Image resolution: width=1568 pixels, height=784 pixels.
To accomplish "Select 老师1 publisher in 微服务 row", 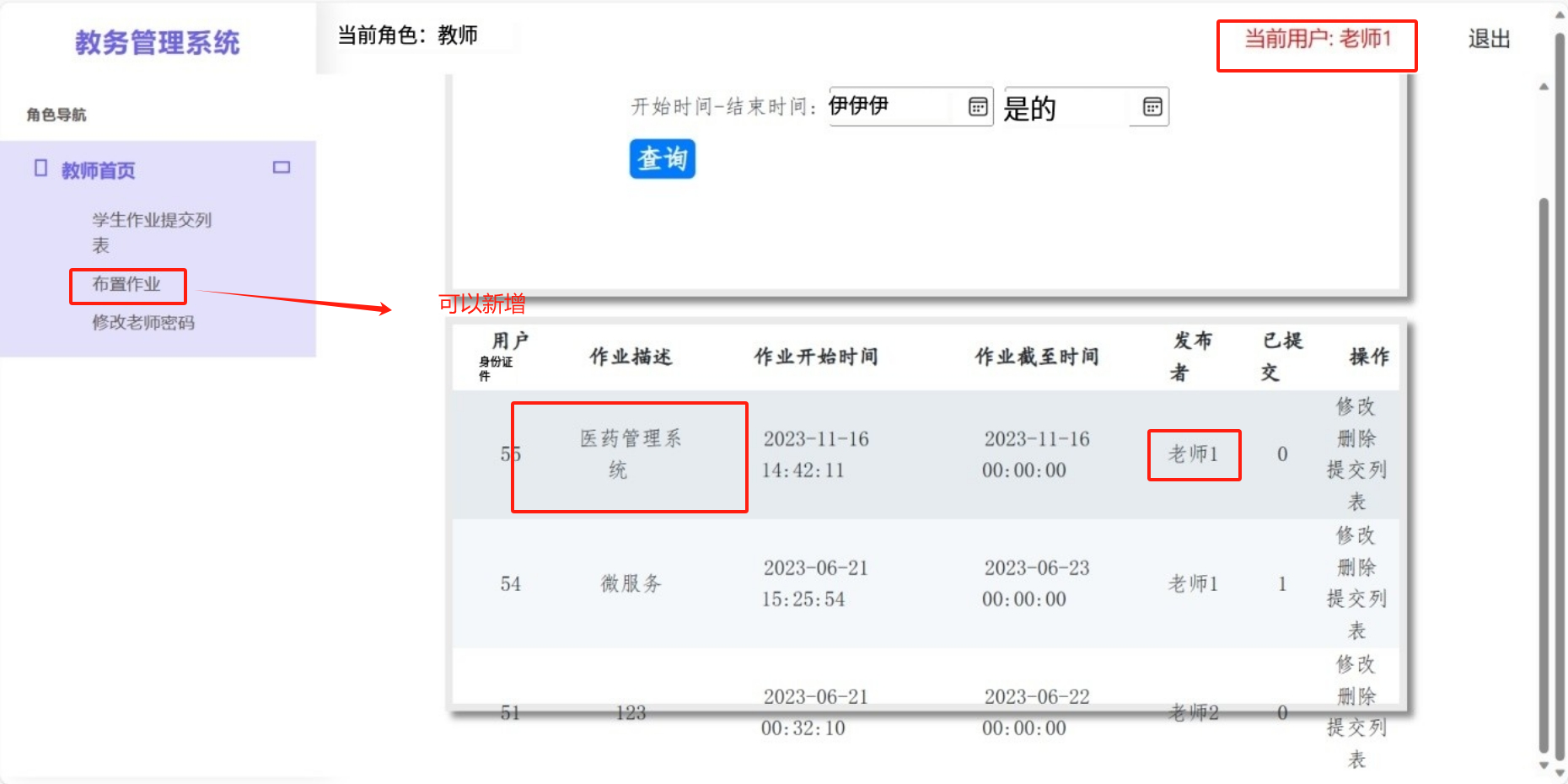I will pyautogui.click(x=1193, y=583).
